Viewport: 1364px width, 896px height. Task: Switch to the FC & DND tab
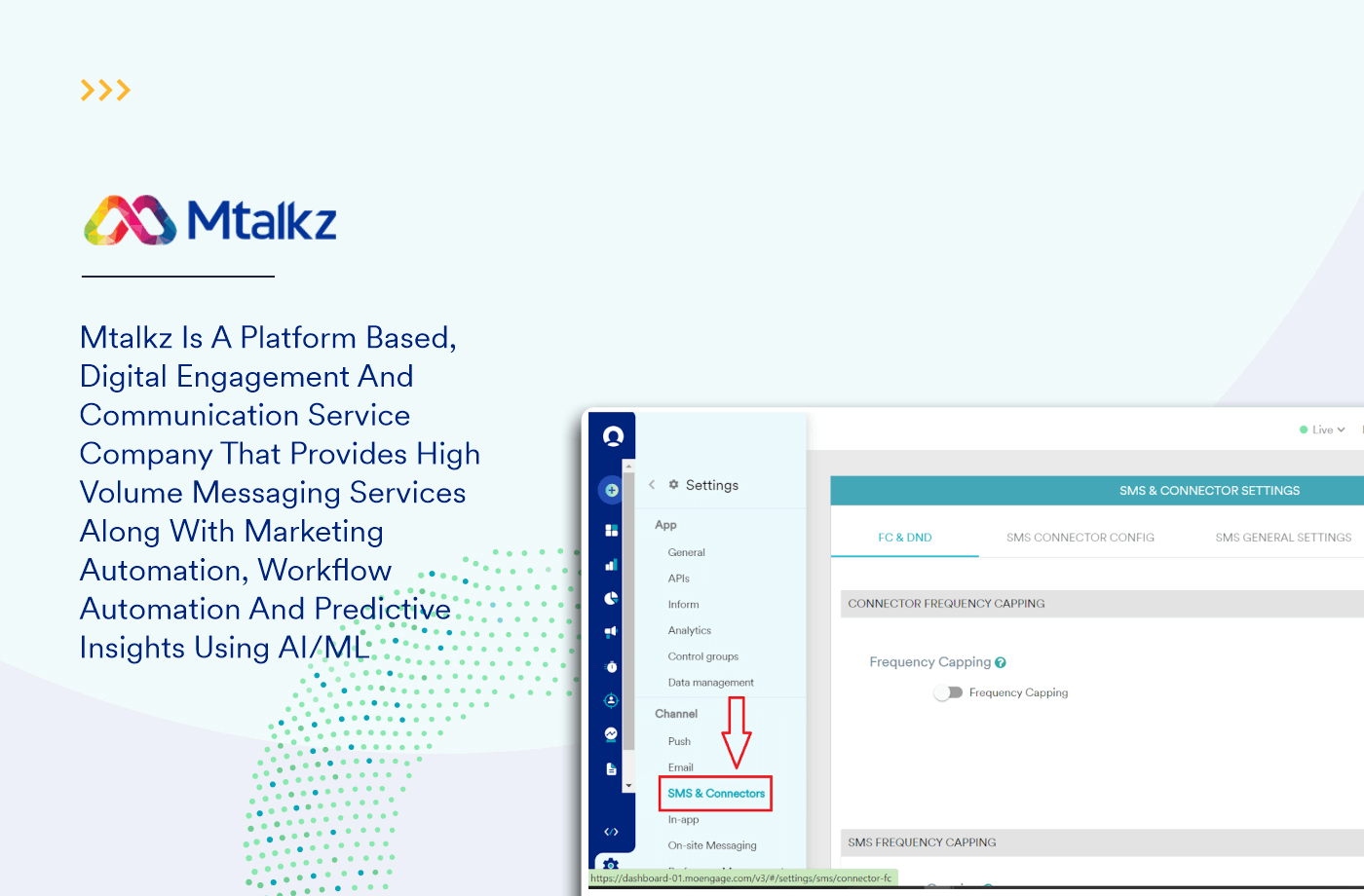[x=905, y=538]
